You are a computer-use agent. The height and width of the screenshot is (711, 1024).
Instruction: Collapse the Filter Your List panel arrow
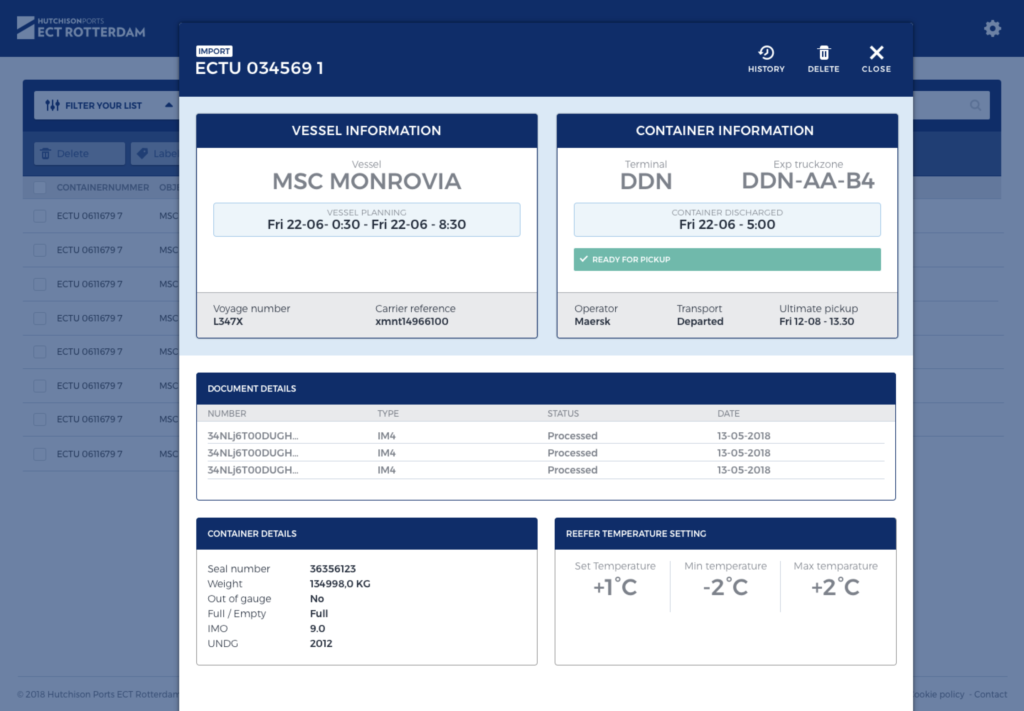click(x=168, y=105)
